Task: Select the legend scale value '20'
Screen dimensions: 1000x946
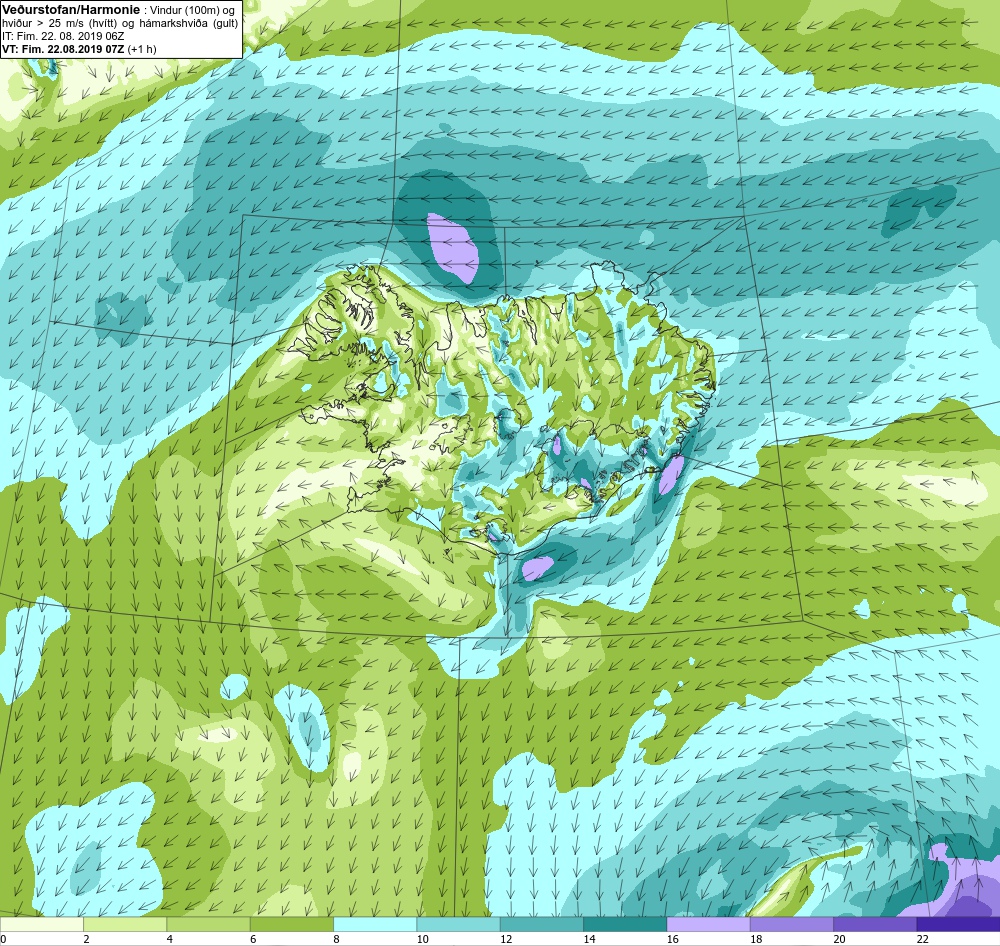Action: click(839, 939)
